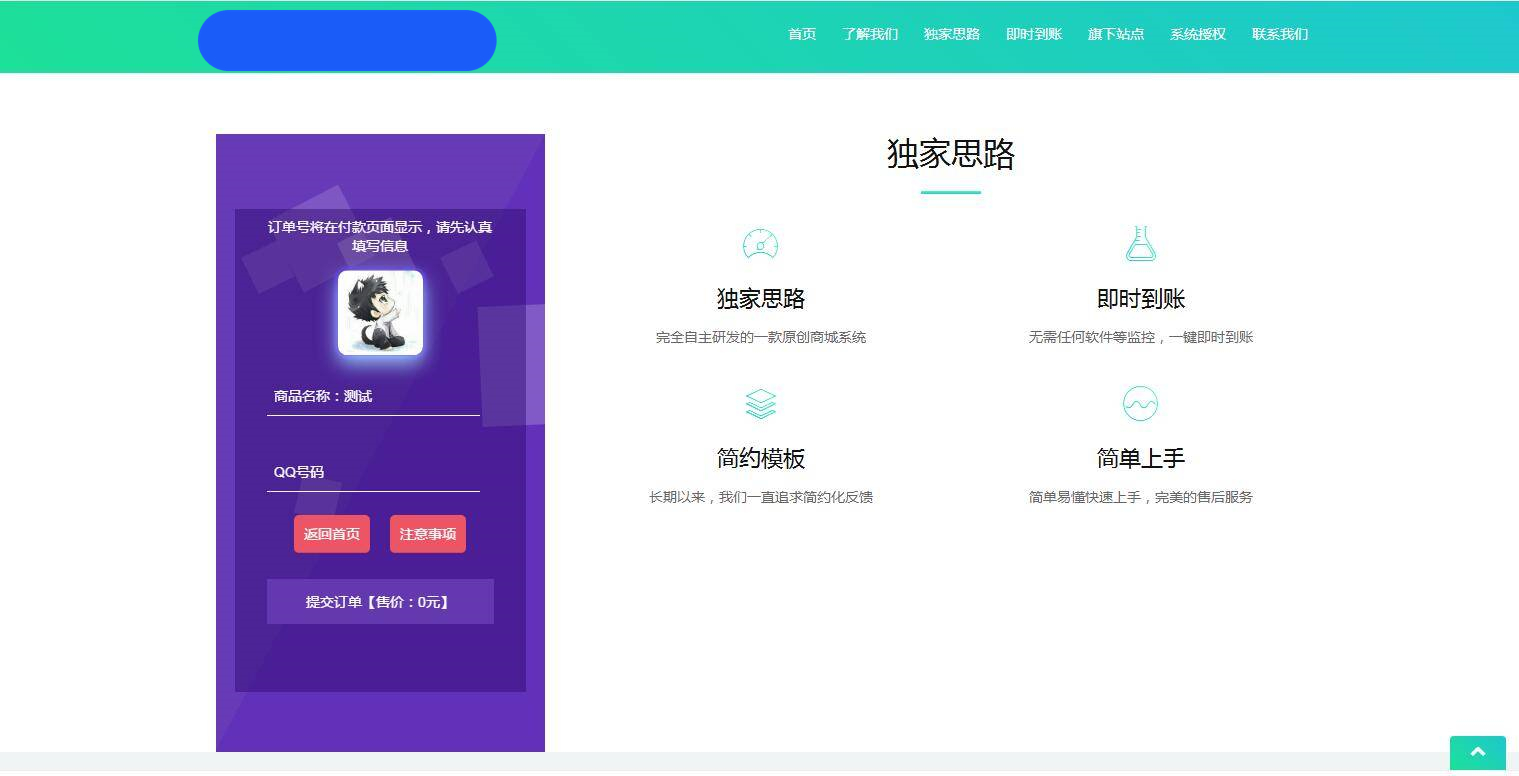Click the layers icon above 简约模板
Viewport: 1519px width, 776px height.
pyautogui.click(x=760, y=403)
